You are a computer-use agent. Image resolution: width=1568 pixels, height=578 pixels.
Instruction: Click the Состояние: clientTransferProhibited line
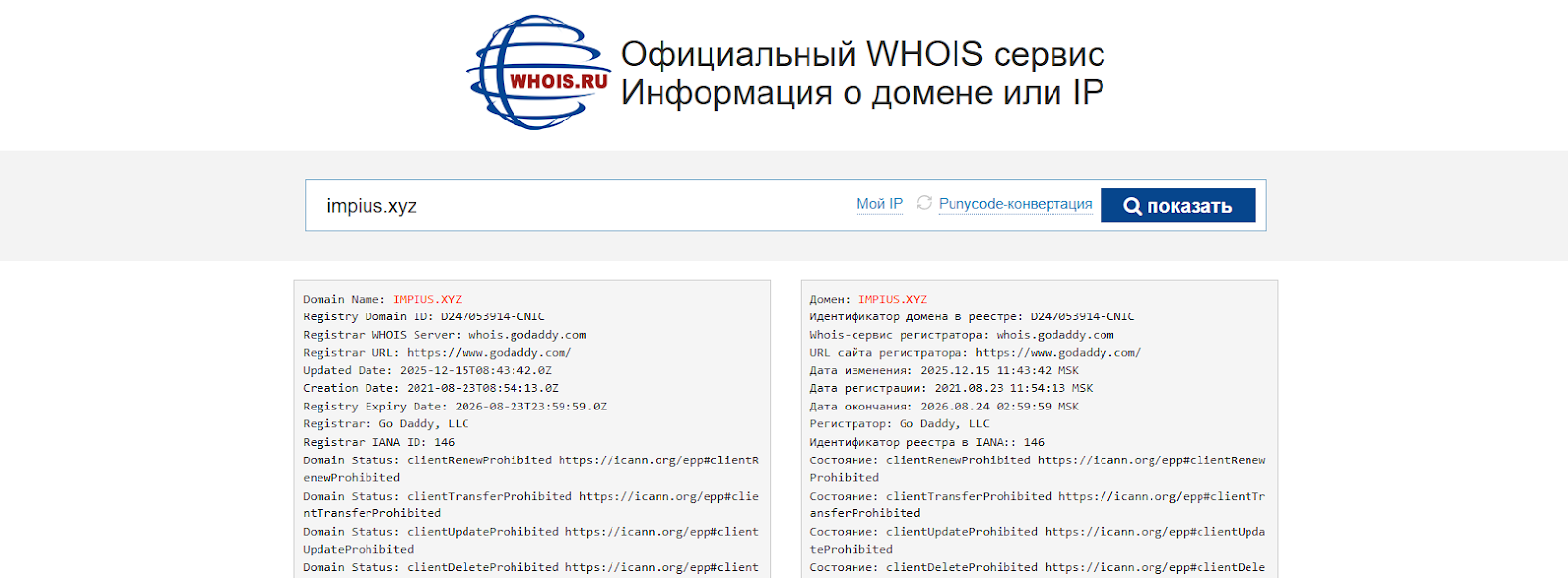coord(1038,505)
